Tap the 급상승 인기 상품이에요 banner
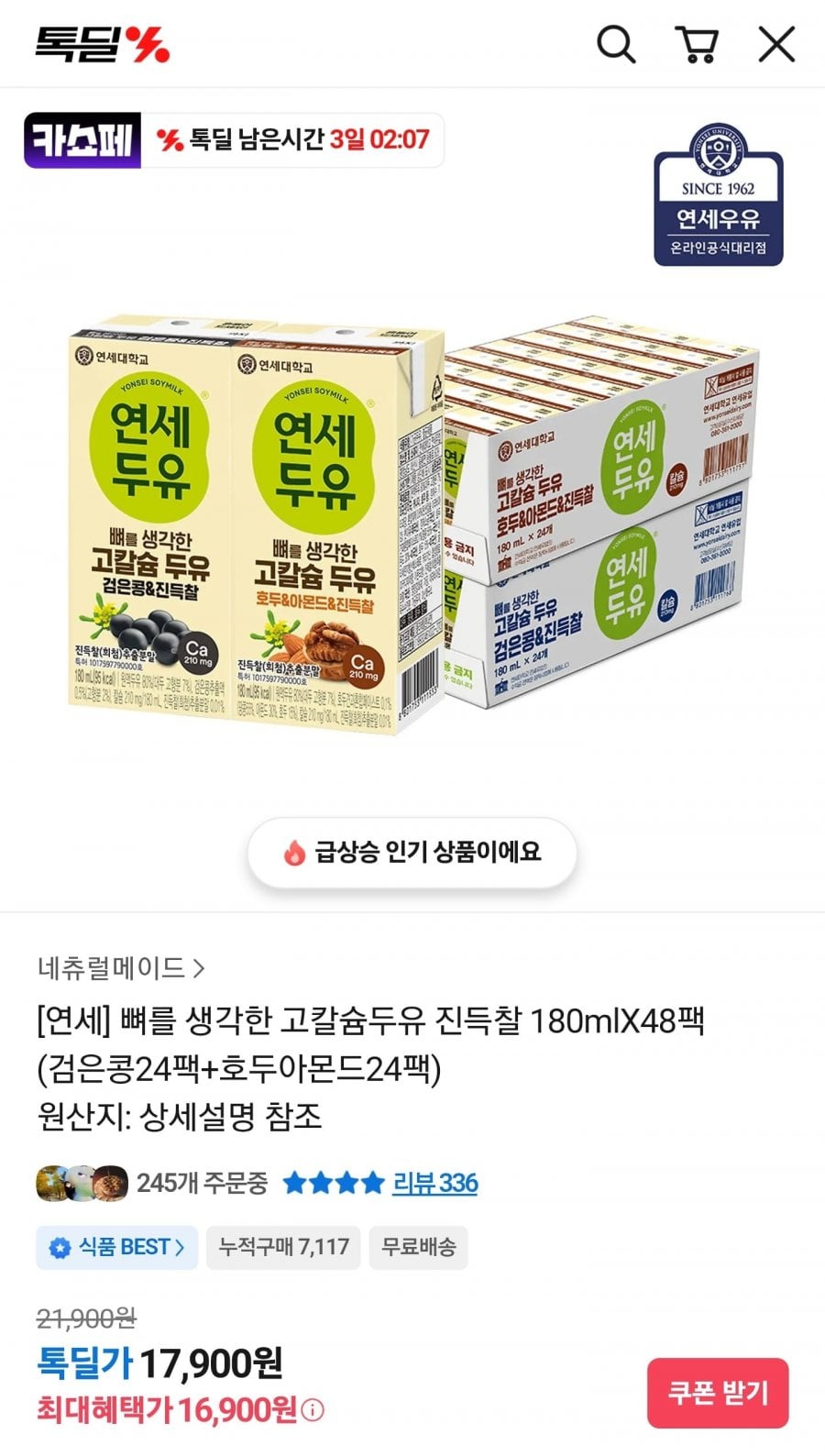The height and width of the screenshot is (1456, 825). 412,853
